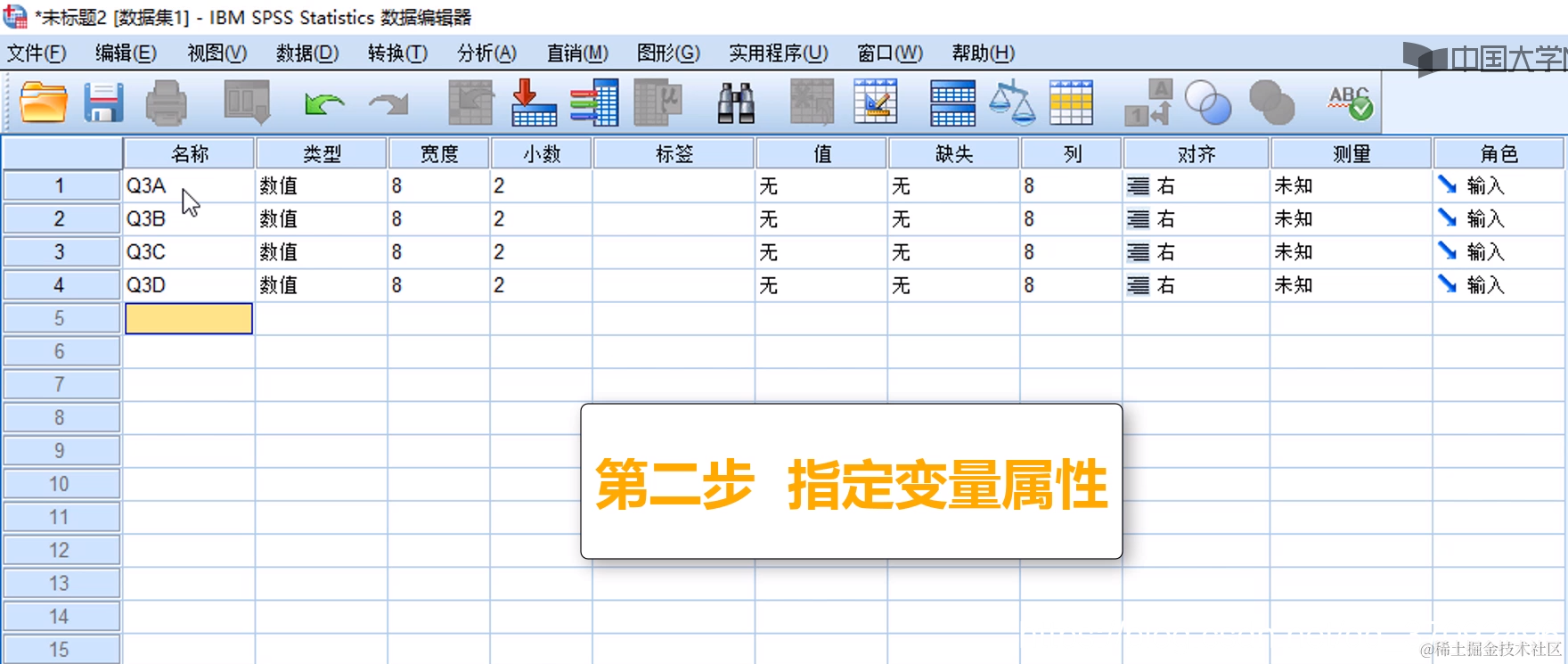The width and height of the screenshot is (1568, 664).
Task: Click the 标签 column header
Action: point(674,154)
